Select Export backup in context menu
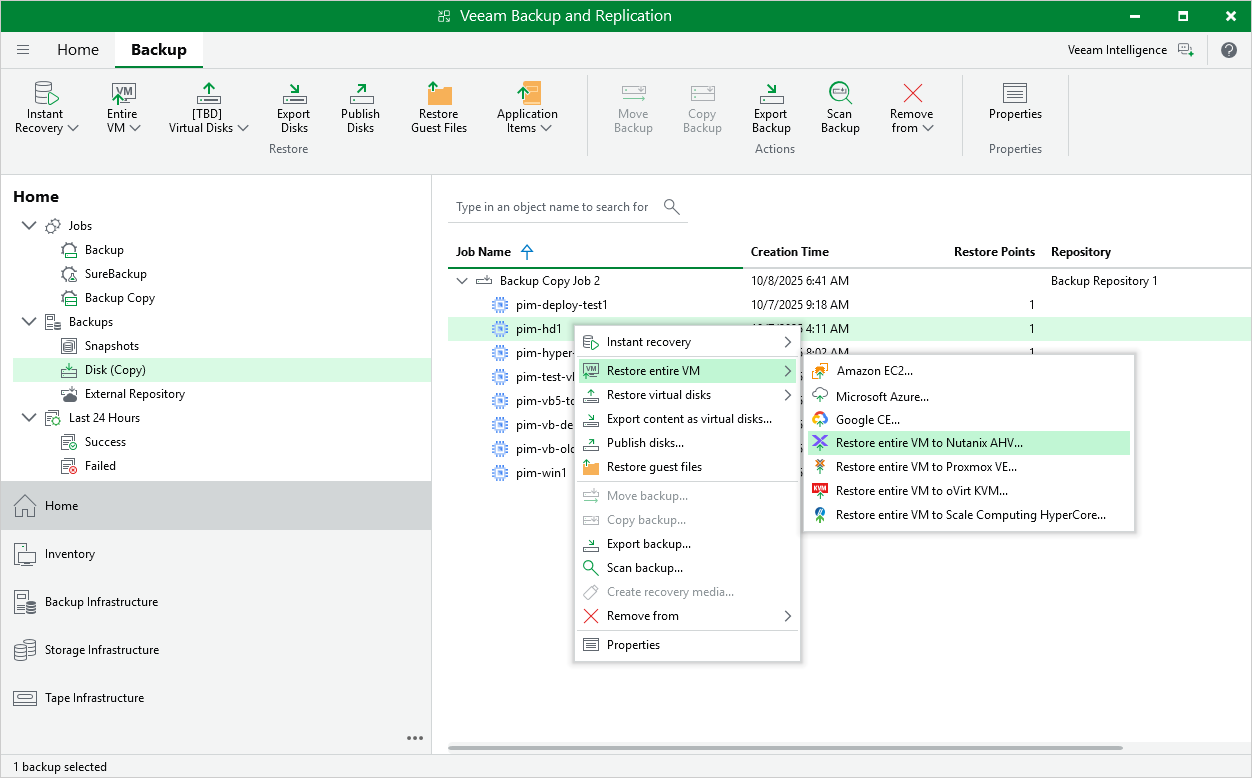 click(687, 544)
